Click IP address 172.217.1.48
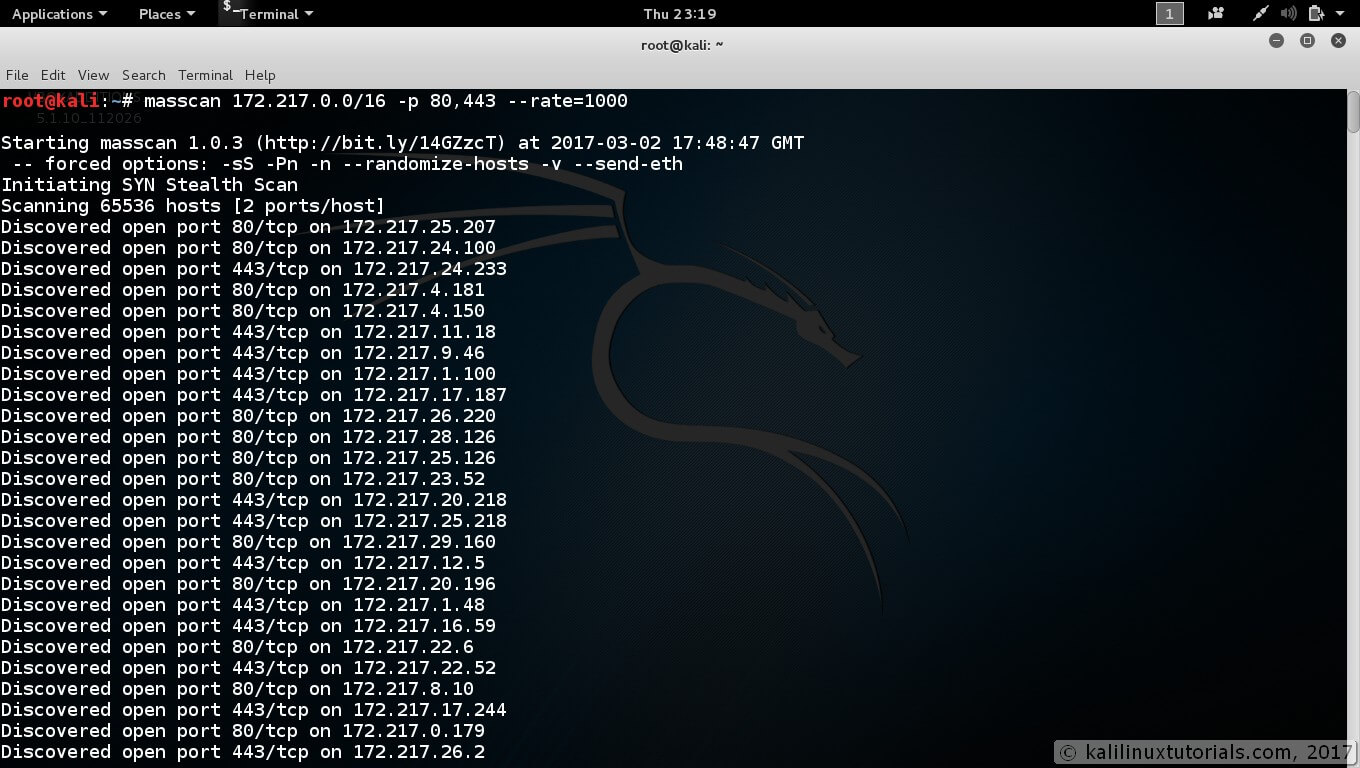 [x=419, y=605]
